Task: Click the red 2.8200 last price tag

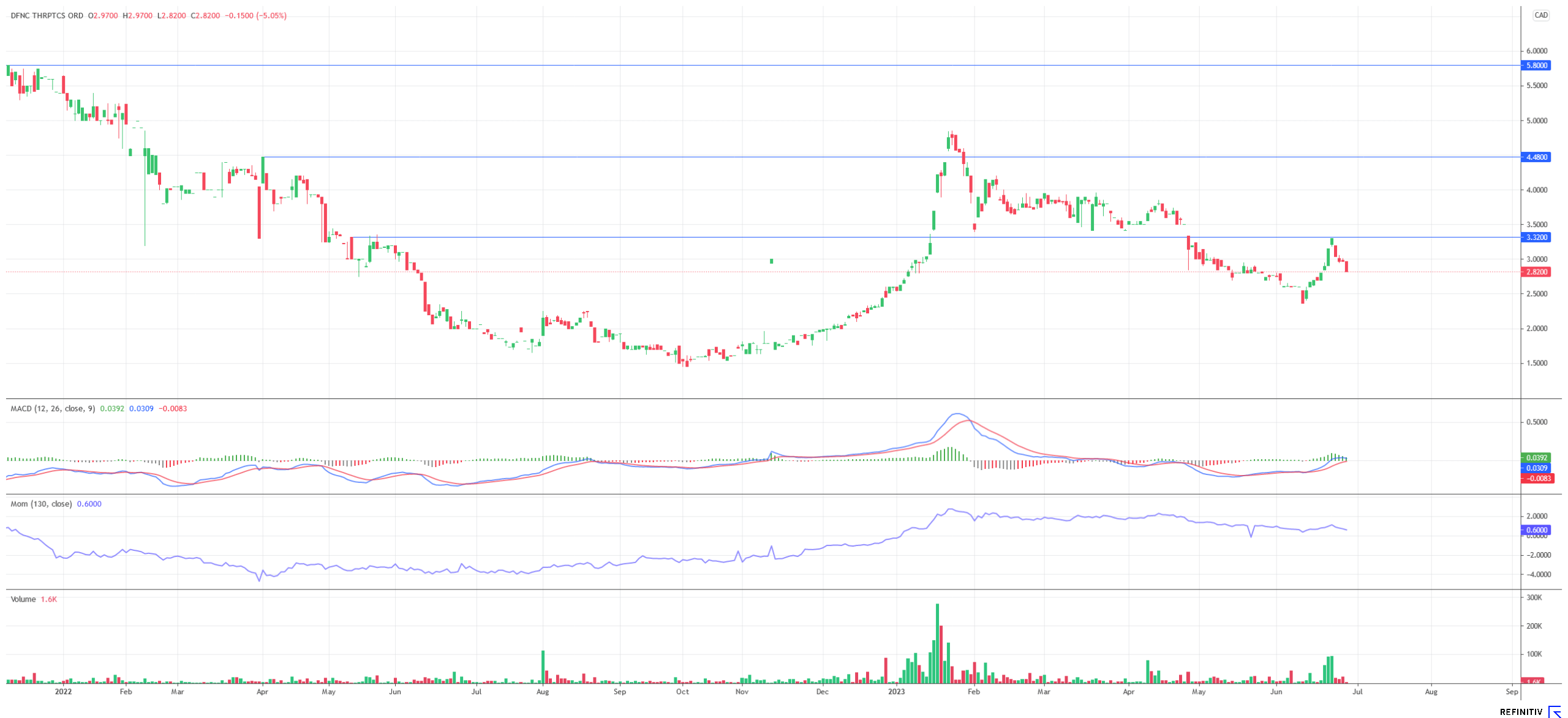Action: 1536,272
